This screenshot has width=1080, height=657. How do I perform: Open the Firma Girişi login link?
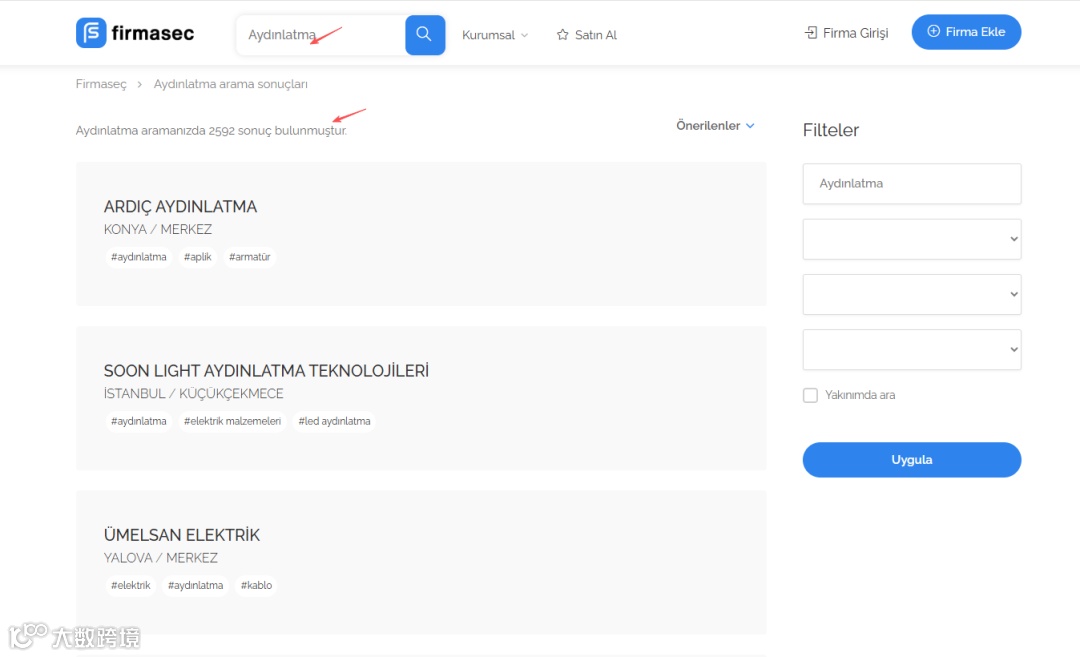[847, 32]
